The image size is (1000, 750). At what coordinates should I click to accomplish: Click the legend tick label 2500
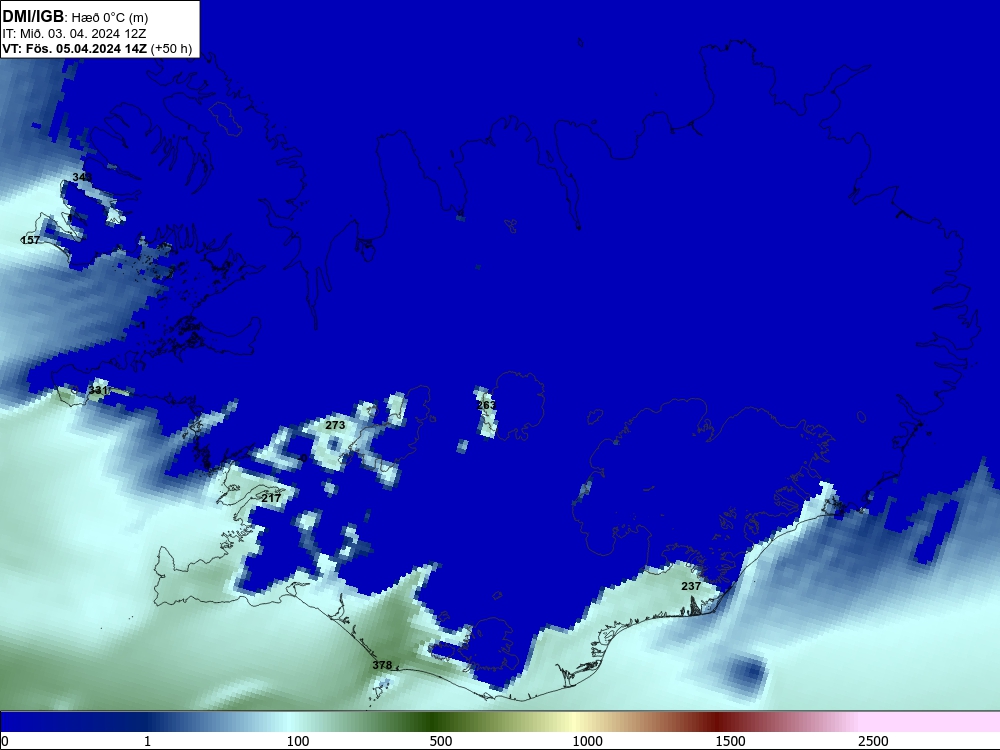coord(873,741)
